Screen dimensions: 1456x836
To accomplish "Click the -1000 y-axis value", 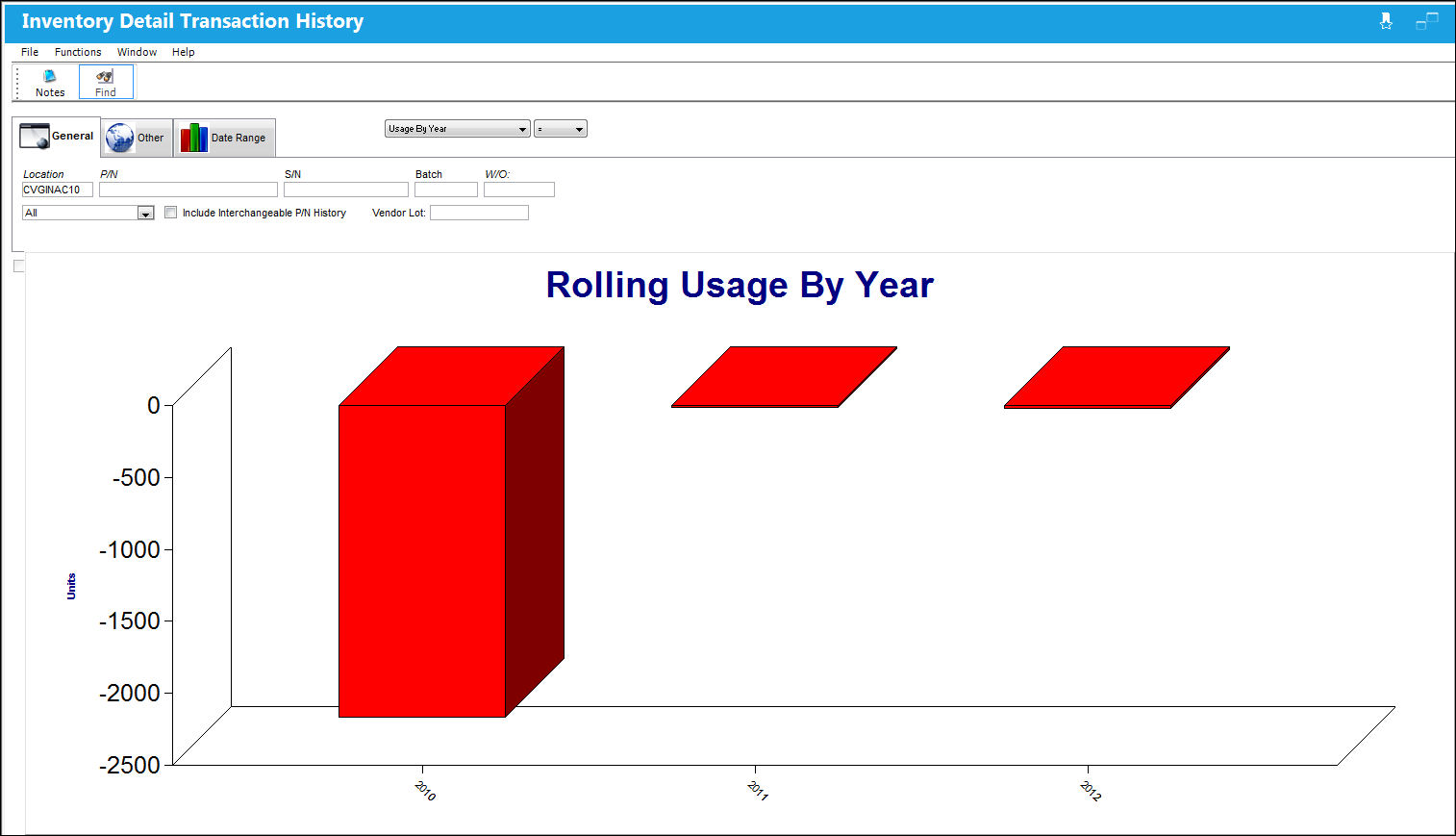I will click(130, 549).
